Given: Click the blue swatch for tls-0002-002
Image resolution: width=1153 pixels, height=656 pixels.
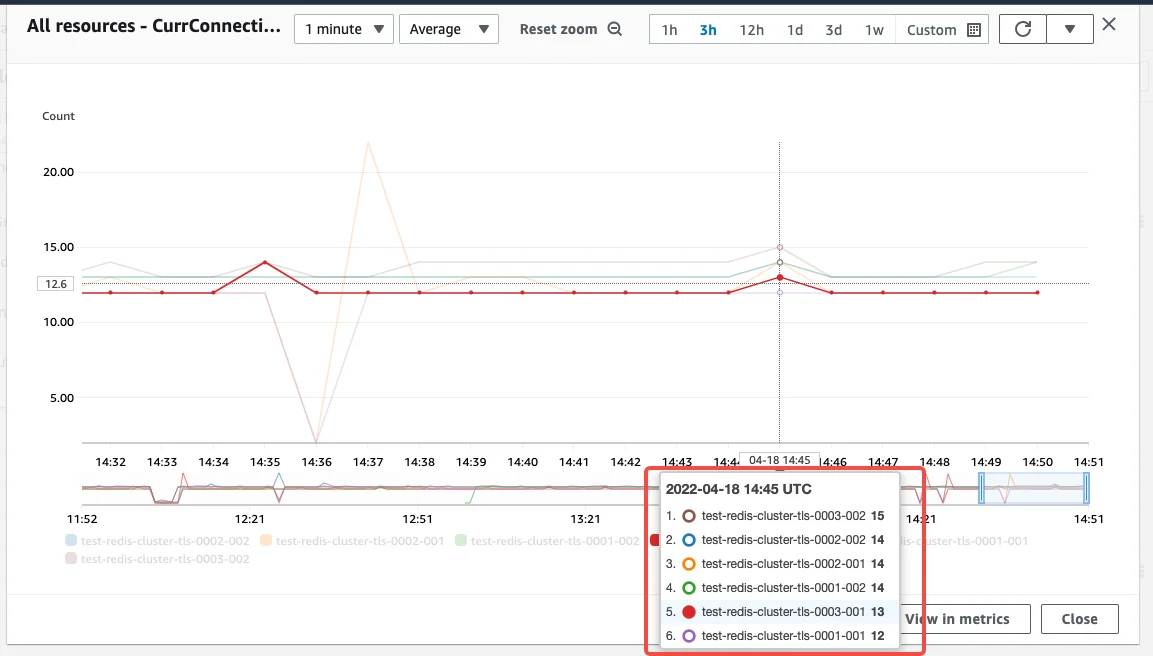Looking at the screenshot, I should coord(71,541).
